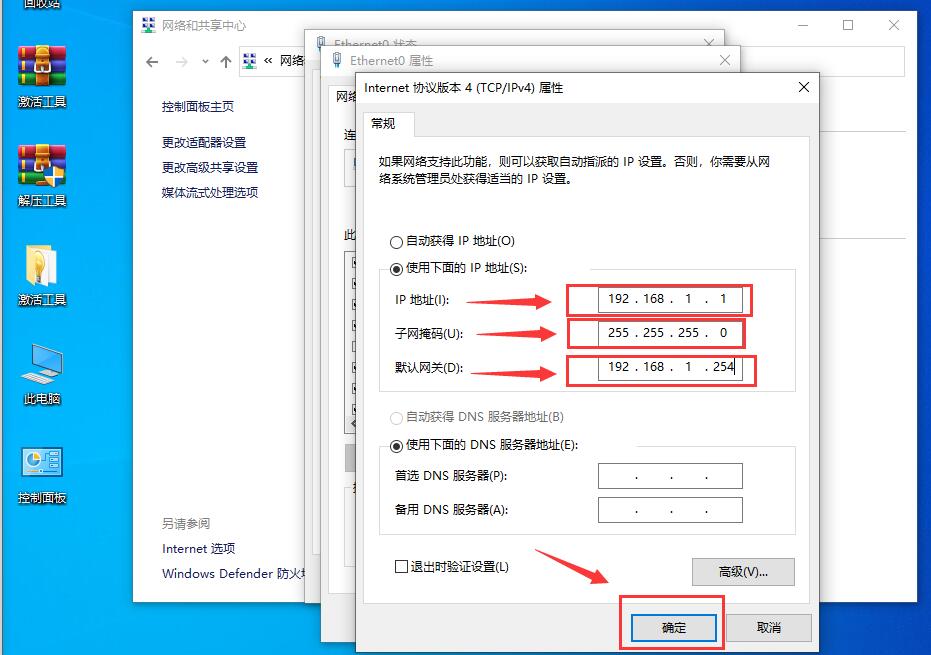Switch to the 常规 tab
931x655 pixels.
tap(383, 124)
